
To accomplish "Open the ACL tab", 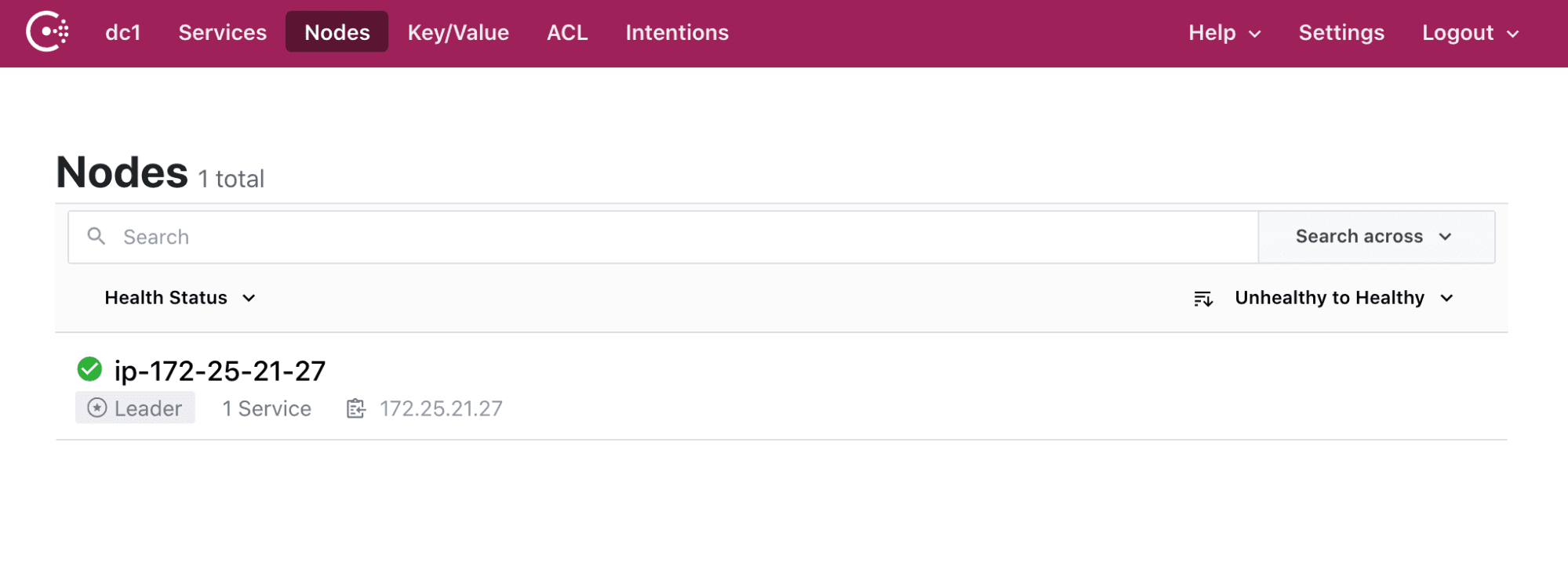I will pos(567,32).
